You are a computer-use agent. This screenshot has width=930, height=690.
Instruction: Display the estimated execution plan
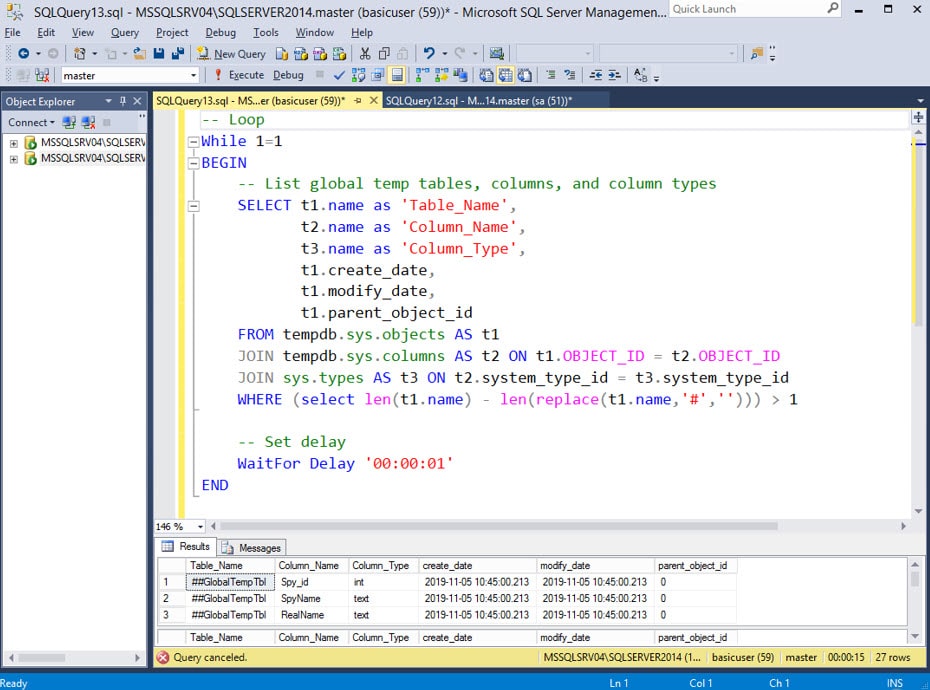(357, 75)
